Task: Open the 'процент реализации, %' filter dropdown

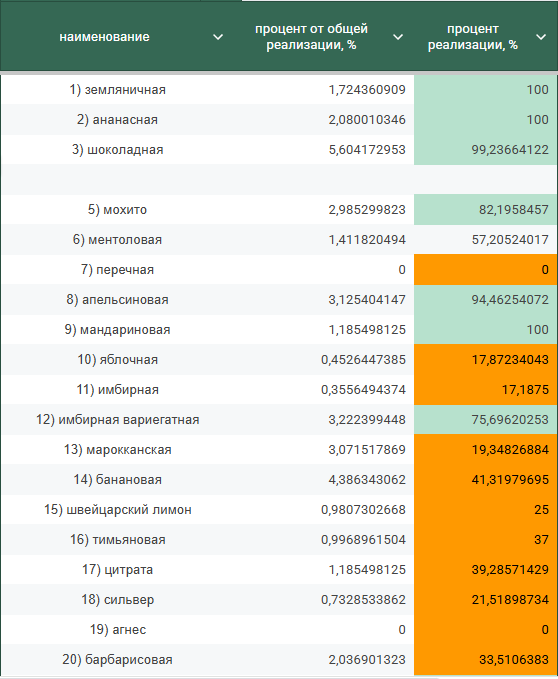Action: (x=541, y=37)
